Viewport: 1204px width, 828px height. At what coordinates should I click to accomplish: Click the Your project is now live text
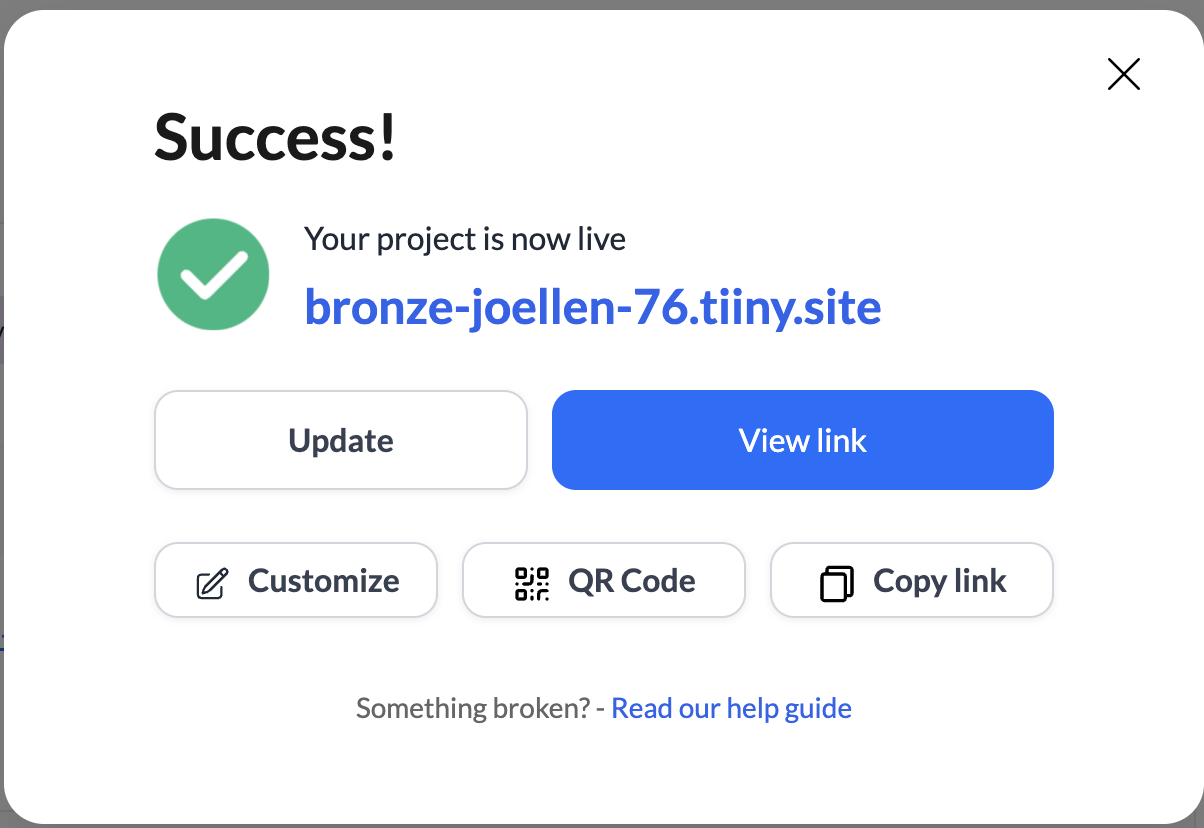[464, 239]
